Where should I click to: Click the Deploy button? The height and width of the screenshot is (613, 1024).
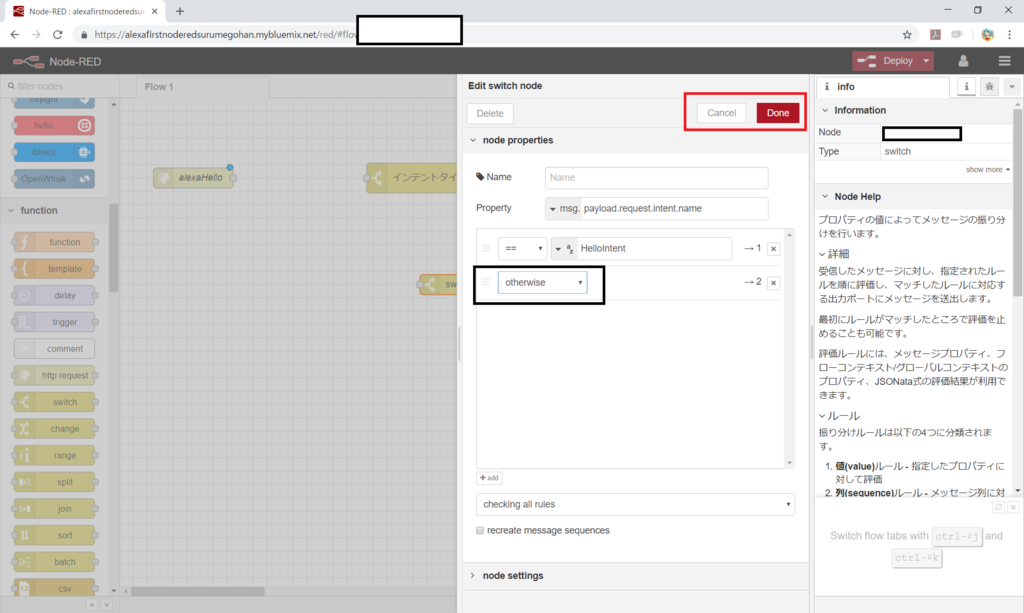pos(886,61)
